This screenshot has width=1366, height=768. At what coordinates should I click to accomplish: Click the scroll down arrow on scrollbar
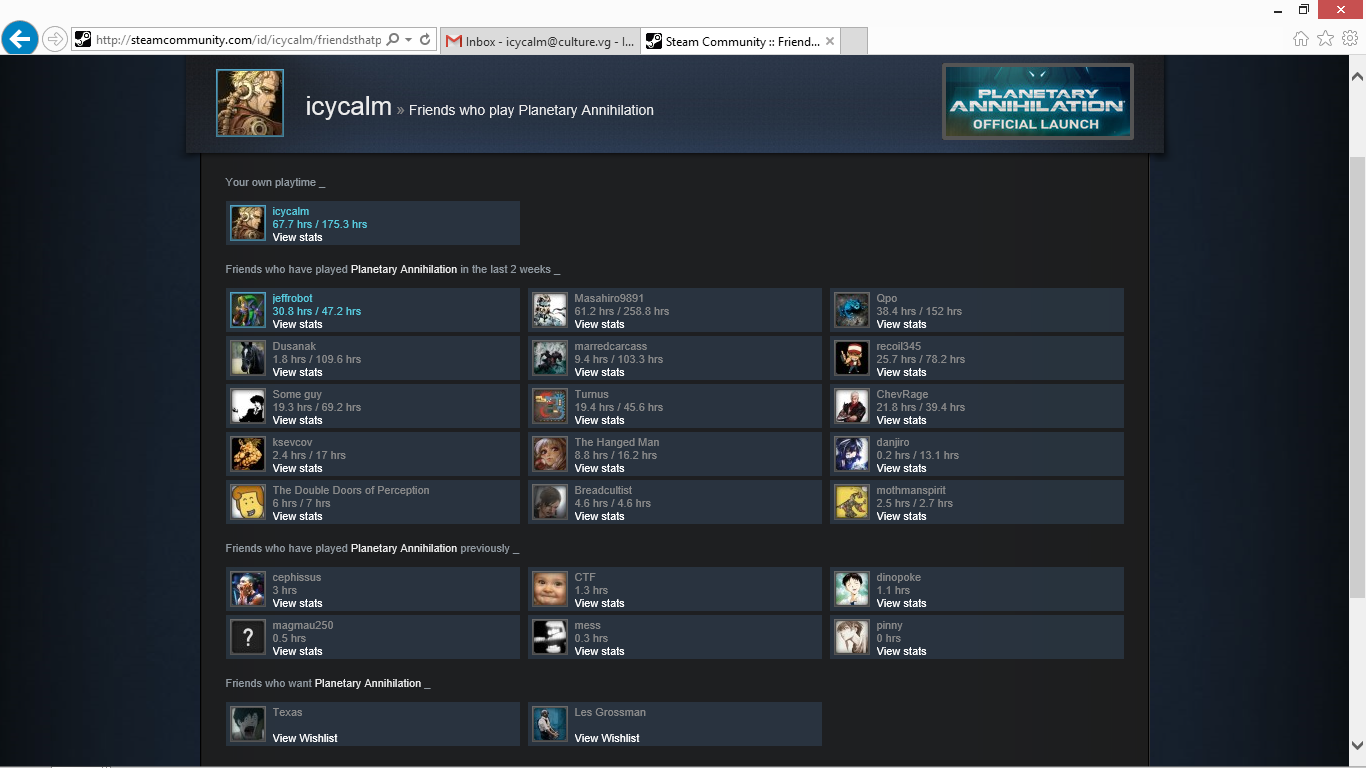(1357, 746)
